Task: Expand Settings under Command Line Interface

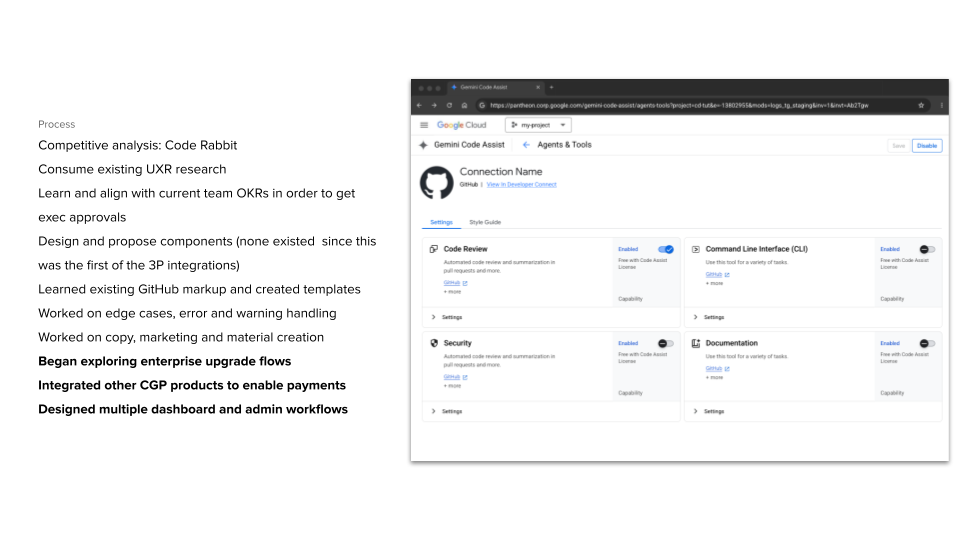Action: [708, 317]
